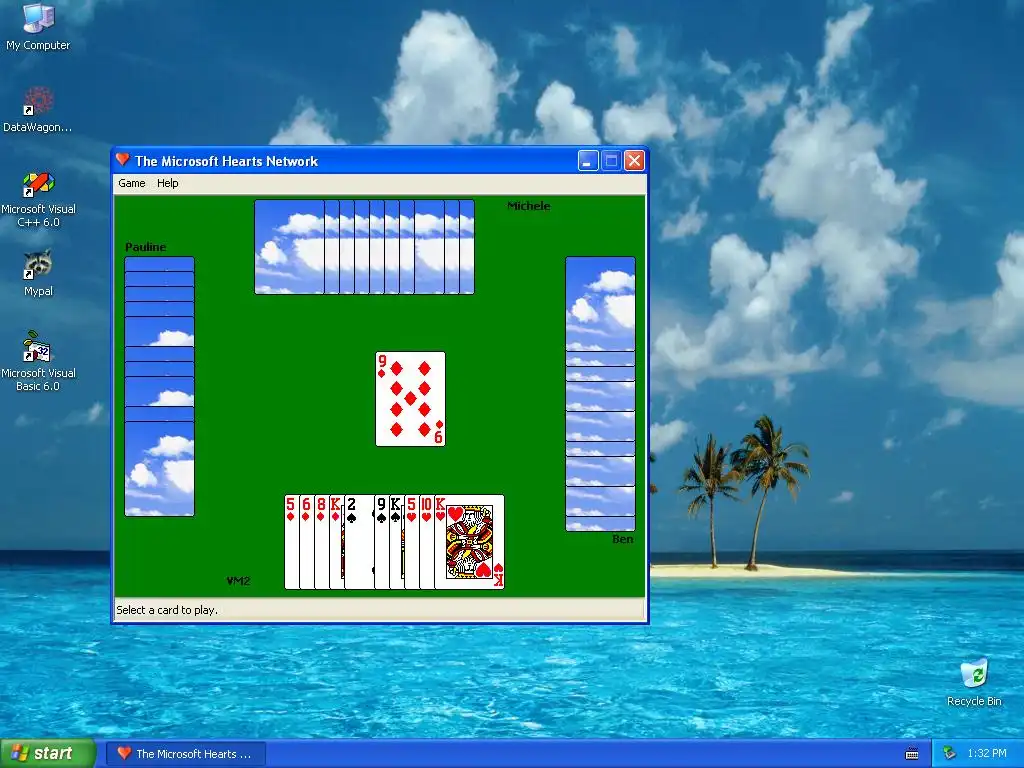Choose the King of hearts card
The height and width of the screenshot is (768, 1024).
[469, 542]
